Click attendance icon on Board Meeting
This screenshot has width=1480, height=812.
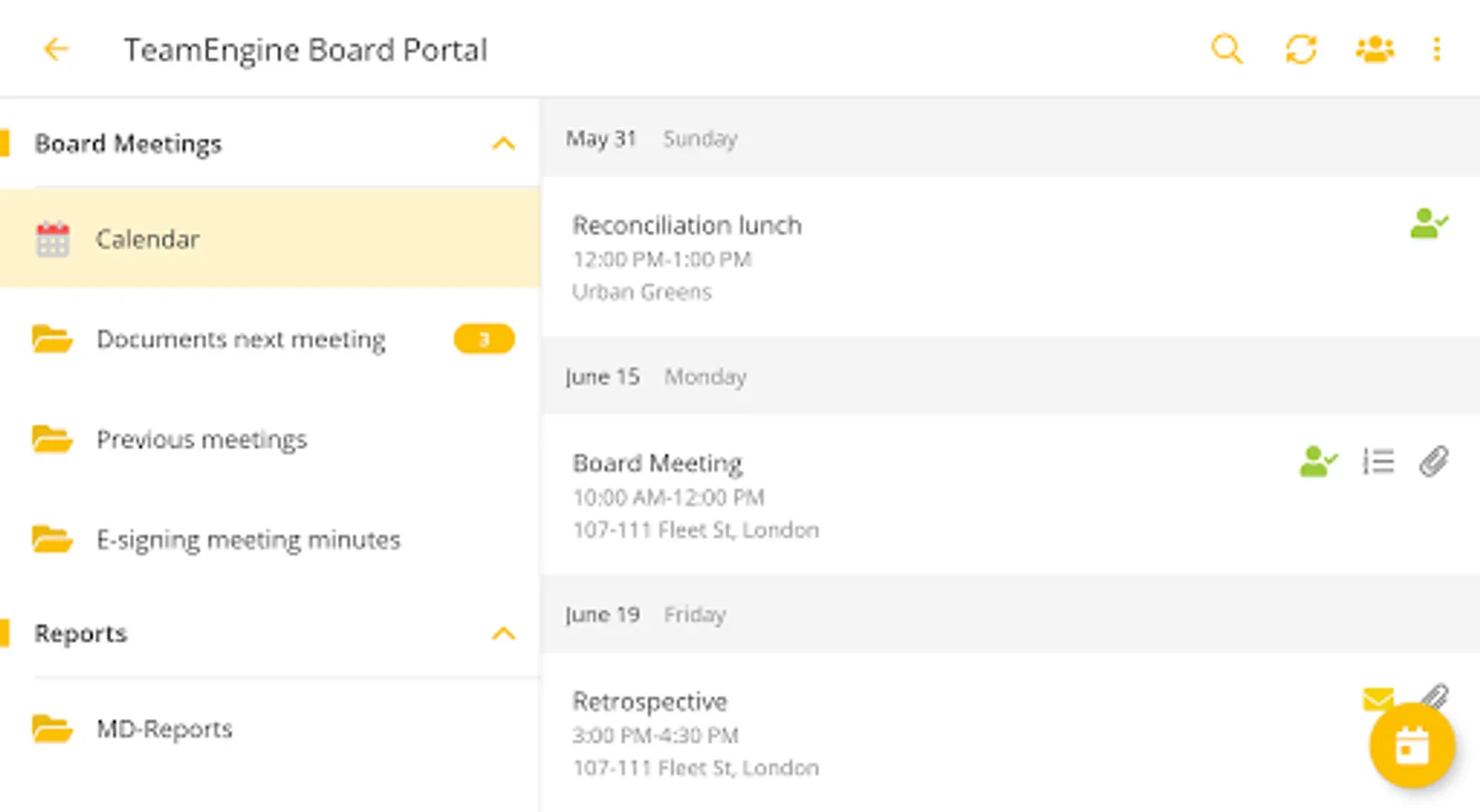(1318, 462)
